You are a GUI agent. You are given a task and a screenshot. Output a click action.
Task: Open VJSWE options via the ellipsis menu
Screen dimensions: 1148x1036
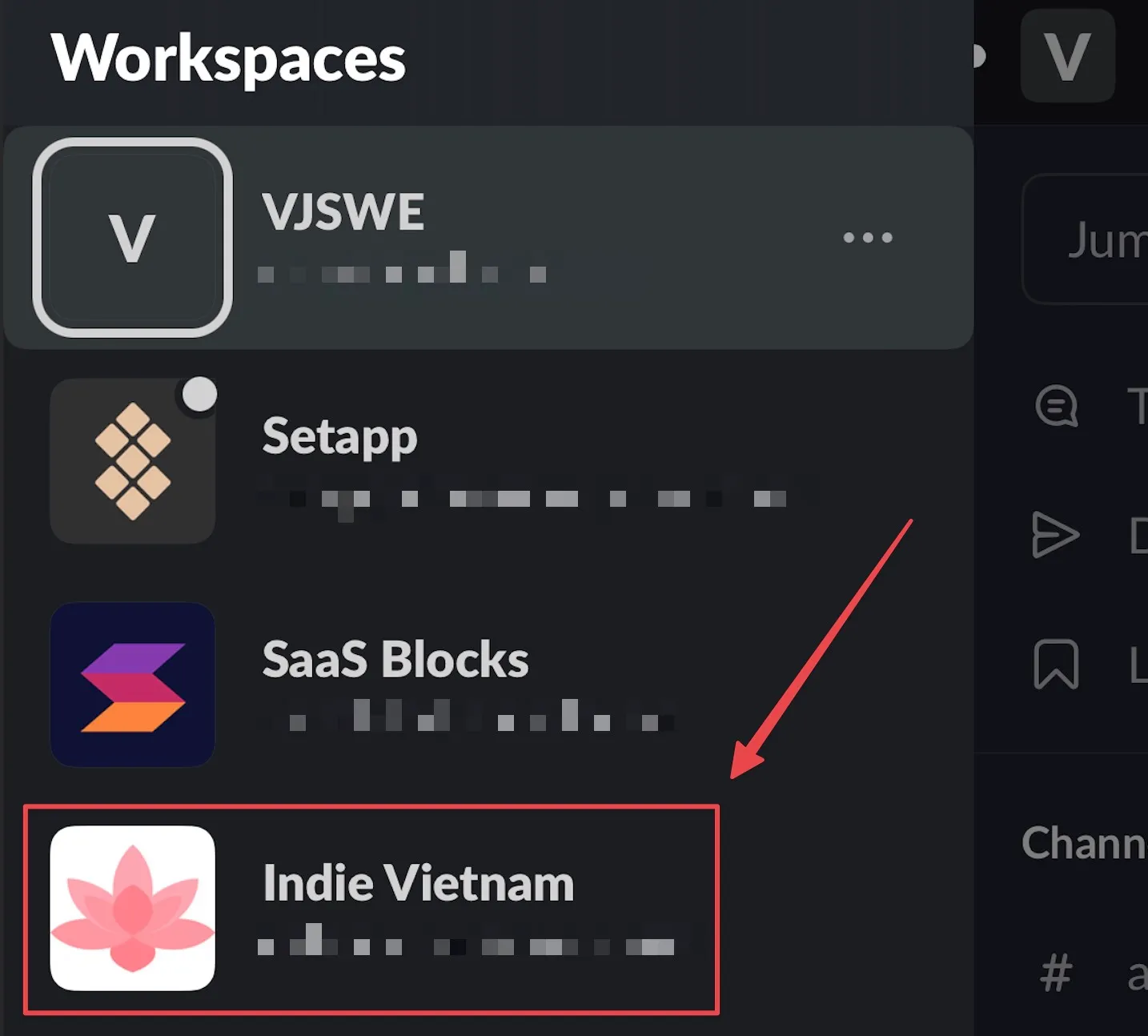867,236
